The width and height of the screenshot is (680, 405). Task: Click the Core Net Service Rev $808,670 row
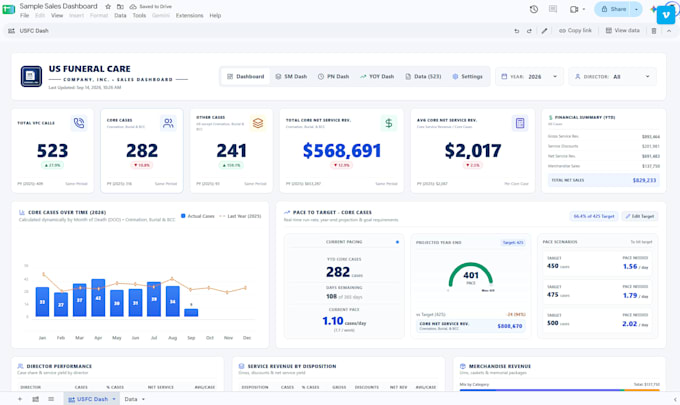coord(471,326)
